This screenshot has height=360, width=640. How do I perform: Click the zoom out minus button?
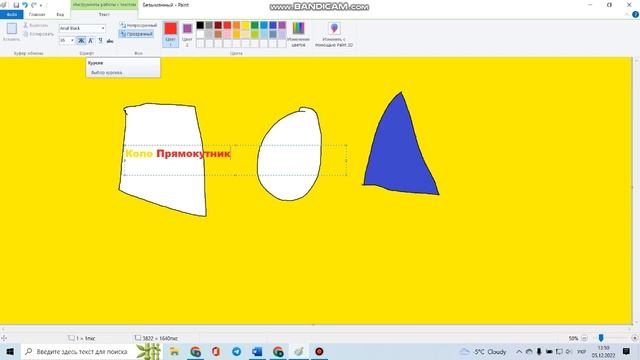point(584,338)
